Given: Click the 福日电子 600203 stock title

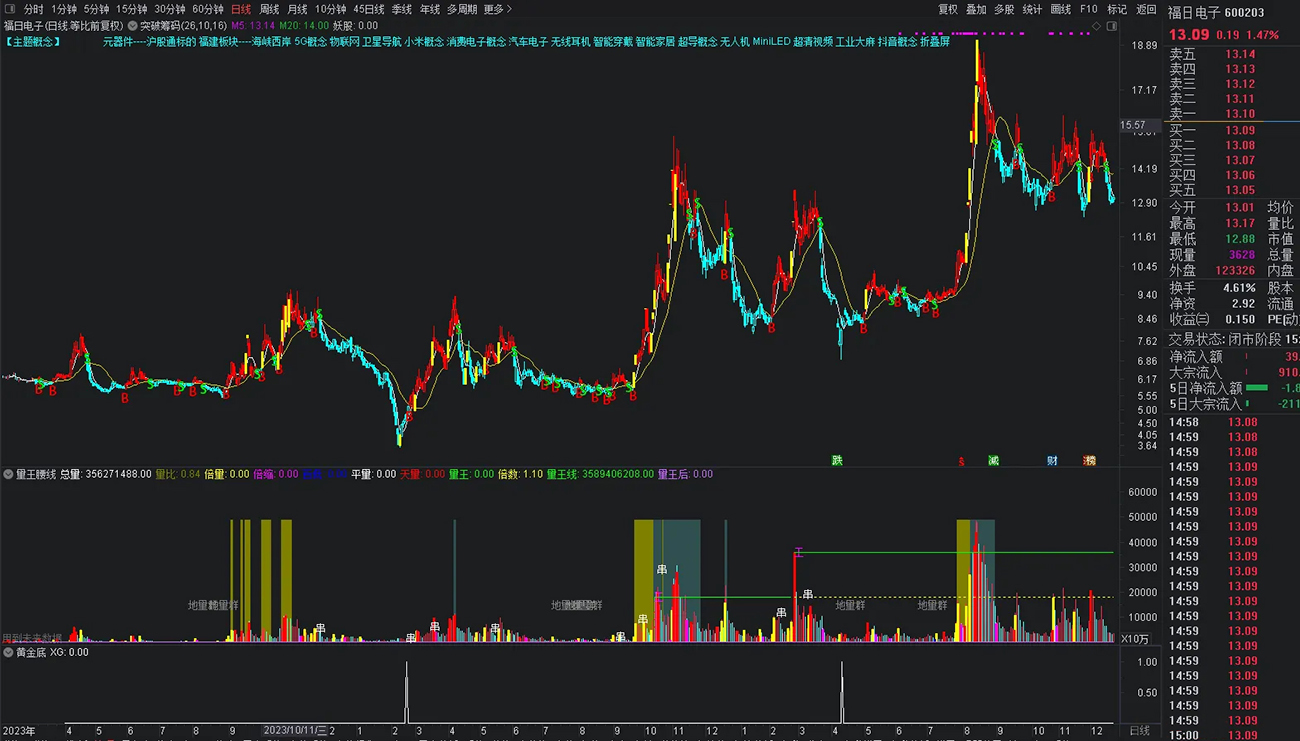Looking at the screenshot, I should 1216,13.
